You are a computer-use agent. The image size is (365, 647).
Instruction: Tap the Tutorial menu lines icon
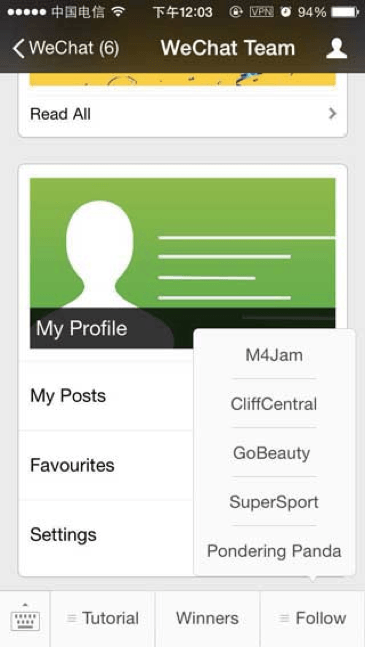coord(72,618)
